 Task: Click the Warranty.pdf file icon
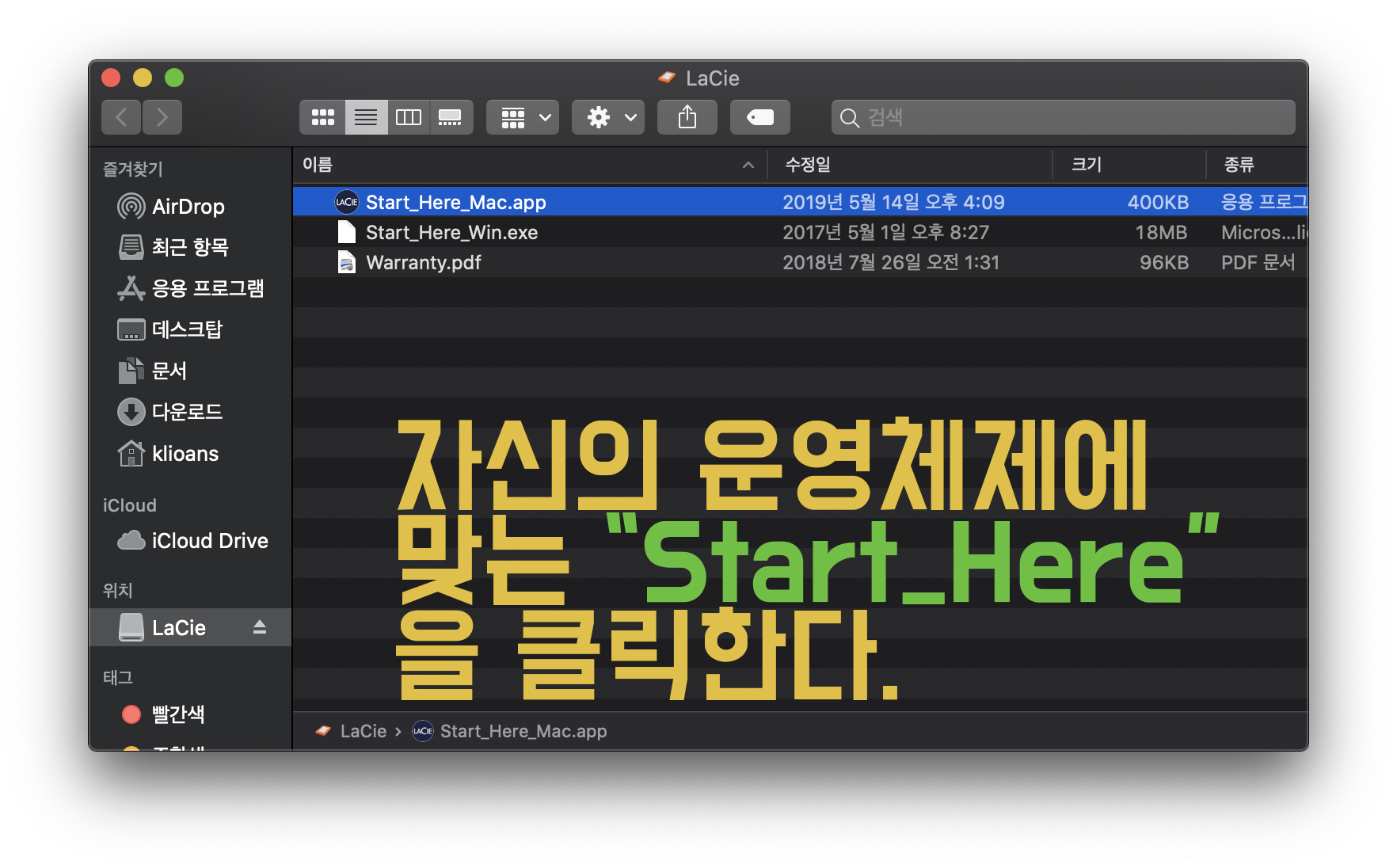(x=347, y=262)
